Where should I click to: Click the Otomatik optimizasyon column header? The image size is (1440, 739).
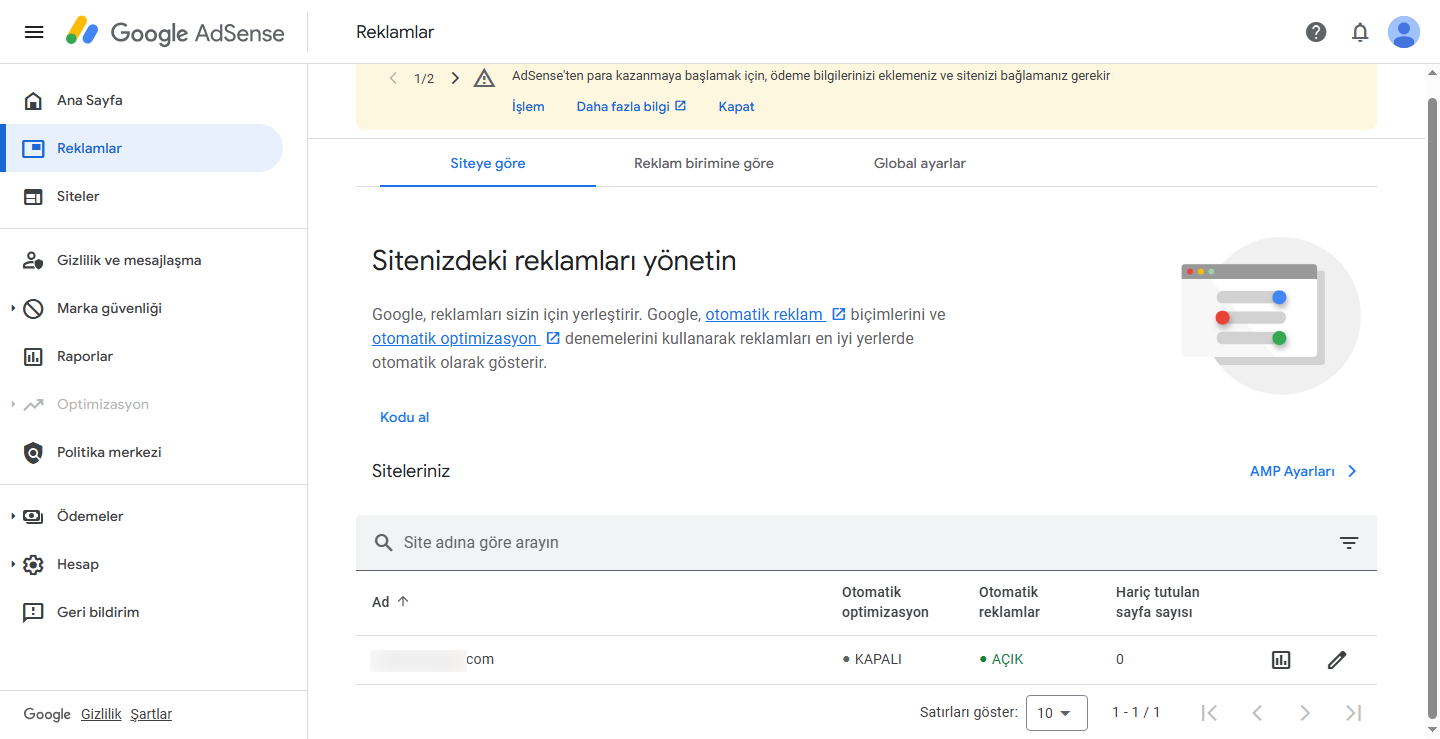[885, 602]
